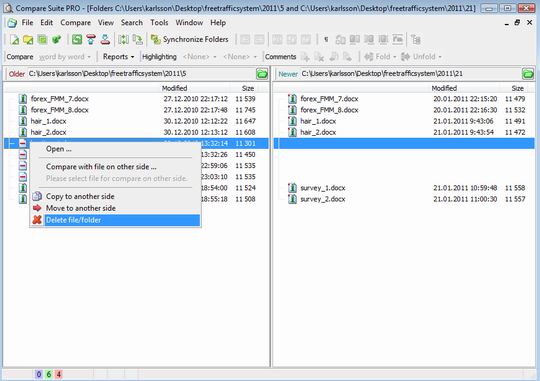Click the red 4 counter in status bar

[x=59, y=374]
